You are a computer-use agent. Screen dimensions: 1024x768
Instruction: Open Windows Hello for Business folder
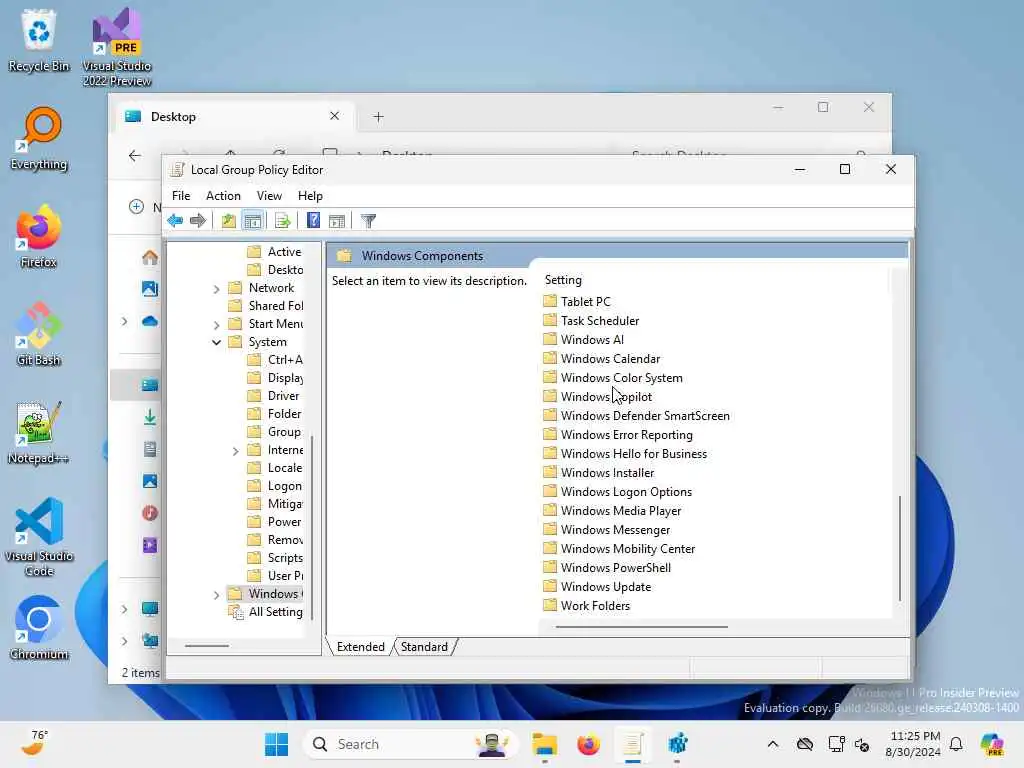tap(625, 453)
